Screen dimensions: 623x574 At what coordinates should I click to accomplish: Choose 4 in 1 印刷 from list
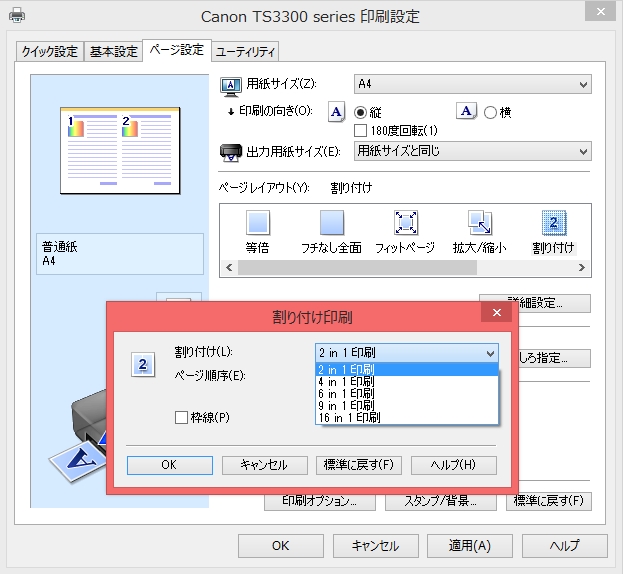click(x=407, y=382)
